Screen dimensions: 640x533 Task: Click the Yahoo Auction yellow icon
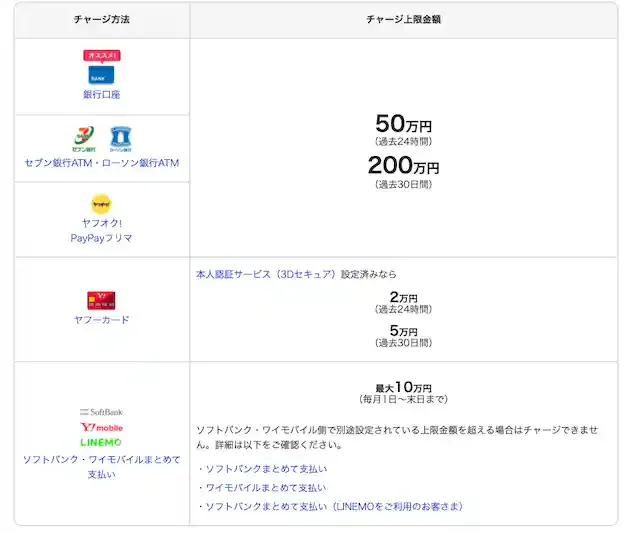(x=101, y=204)
